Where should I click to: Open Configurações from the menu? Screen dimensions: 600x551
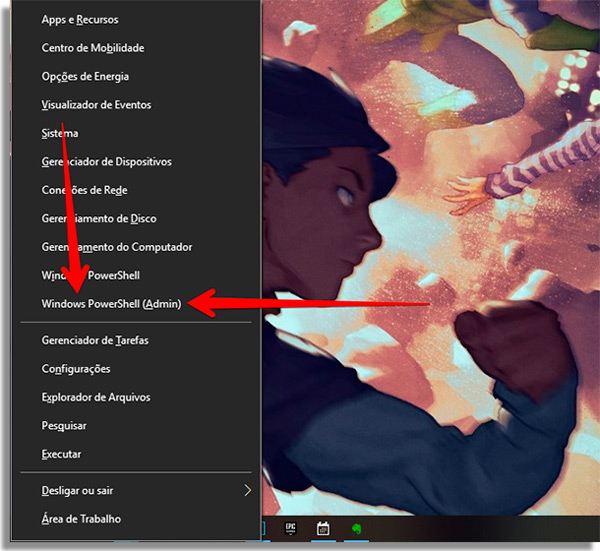(x=136, y=368)
